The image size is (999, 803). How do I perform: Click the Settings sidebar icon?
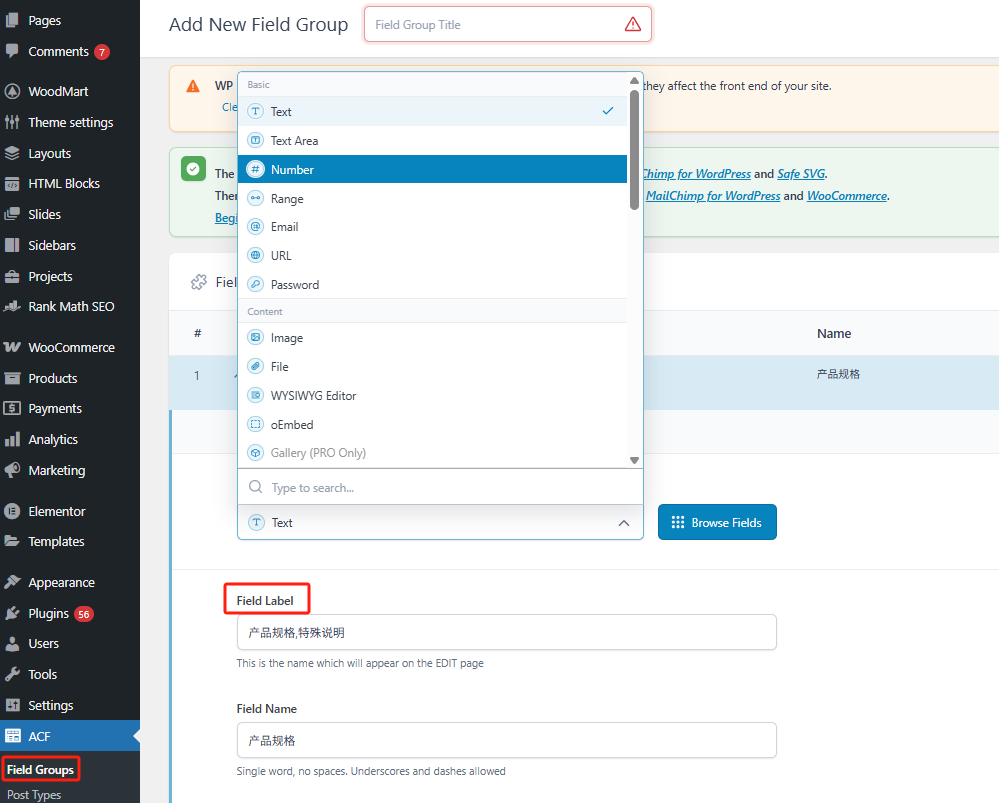[12, 705]
